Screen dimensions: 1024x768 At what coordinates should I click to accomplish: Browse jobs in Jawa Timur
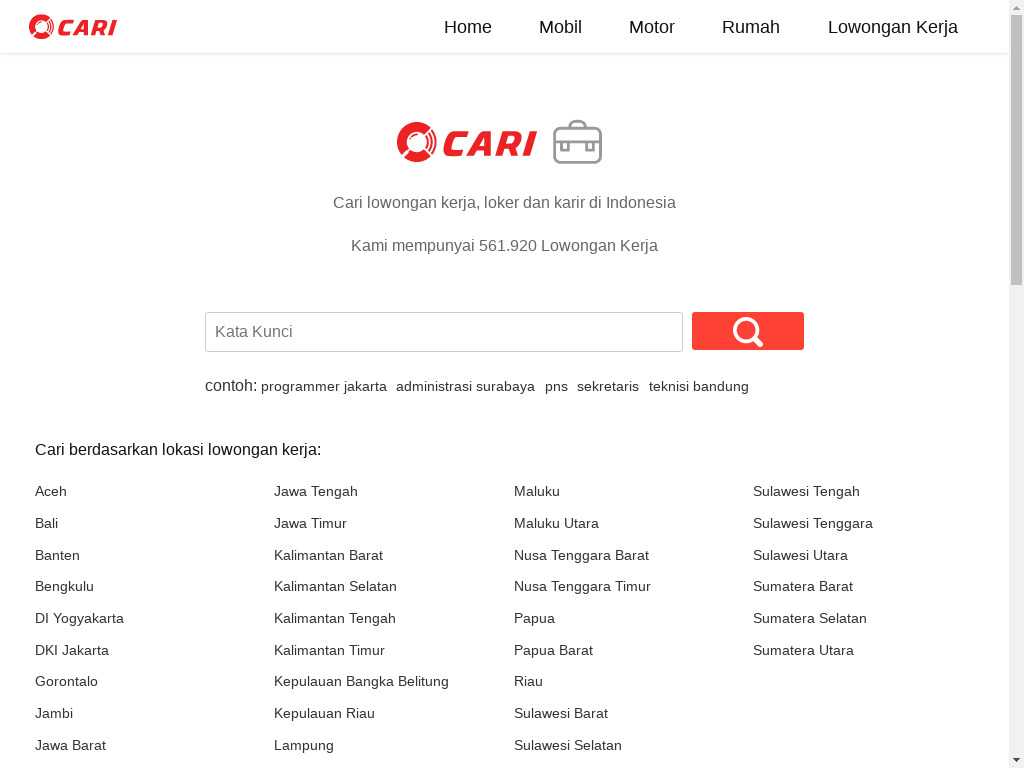pyautogui.click(x=311, y=524)
